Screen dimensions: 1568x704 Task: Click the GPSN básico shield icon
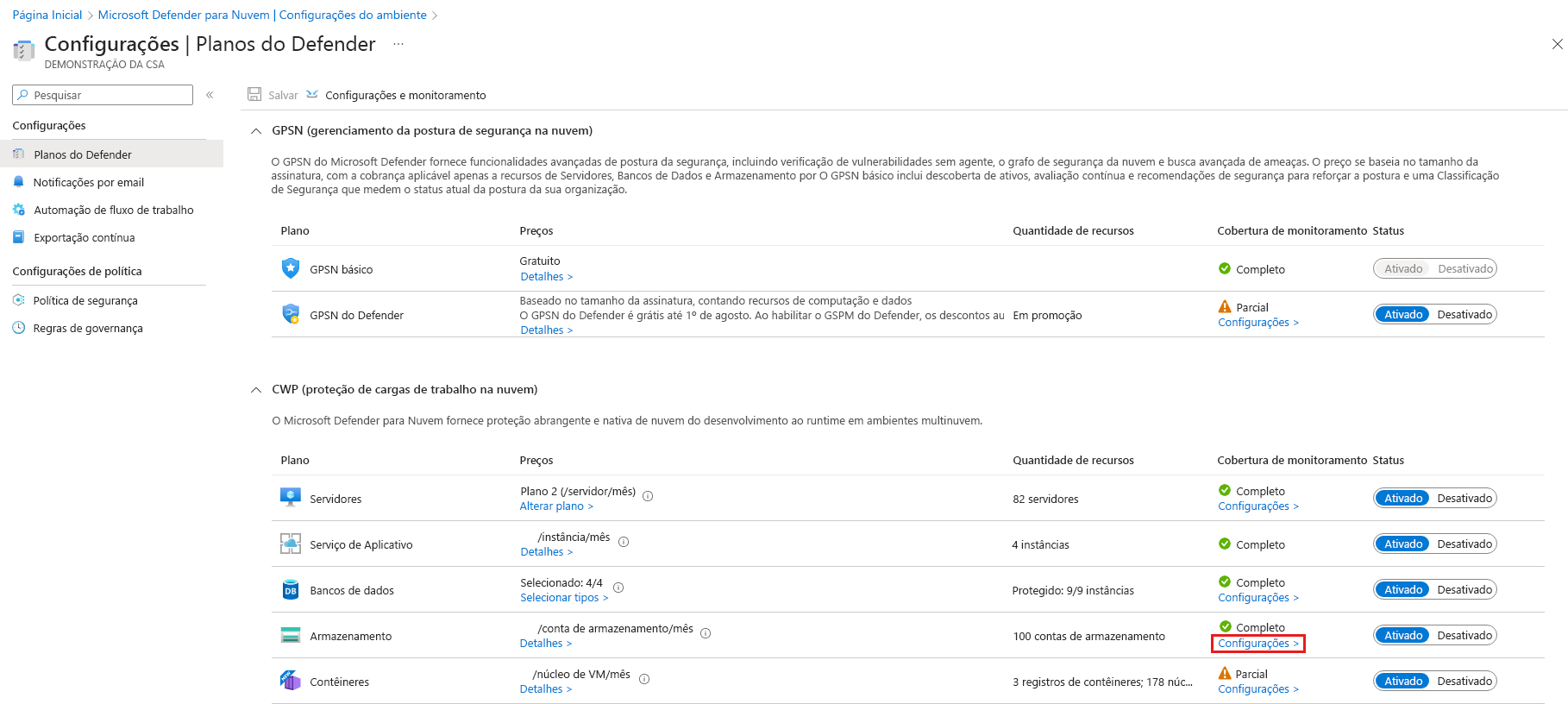click(291, 268)
